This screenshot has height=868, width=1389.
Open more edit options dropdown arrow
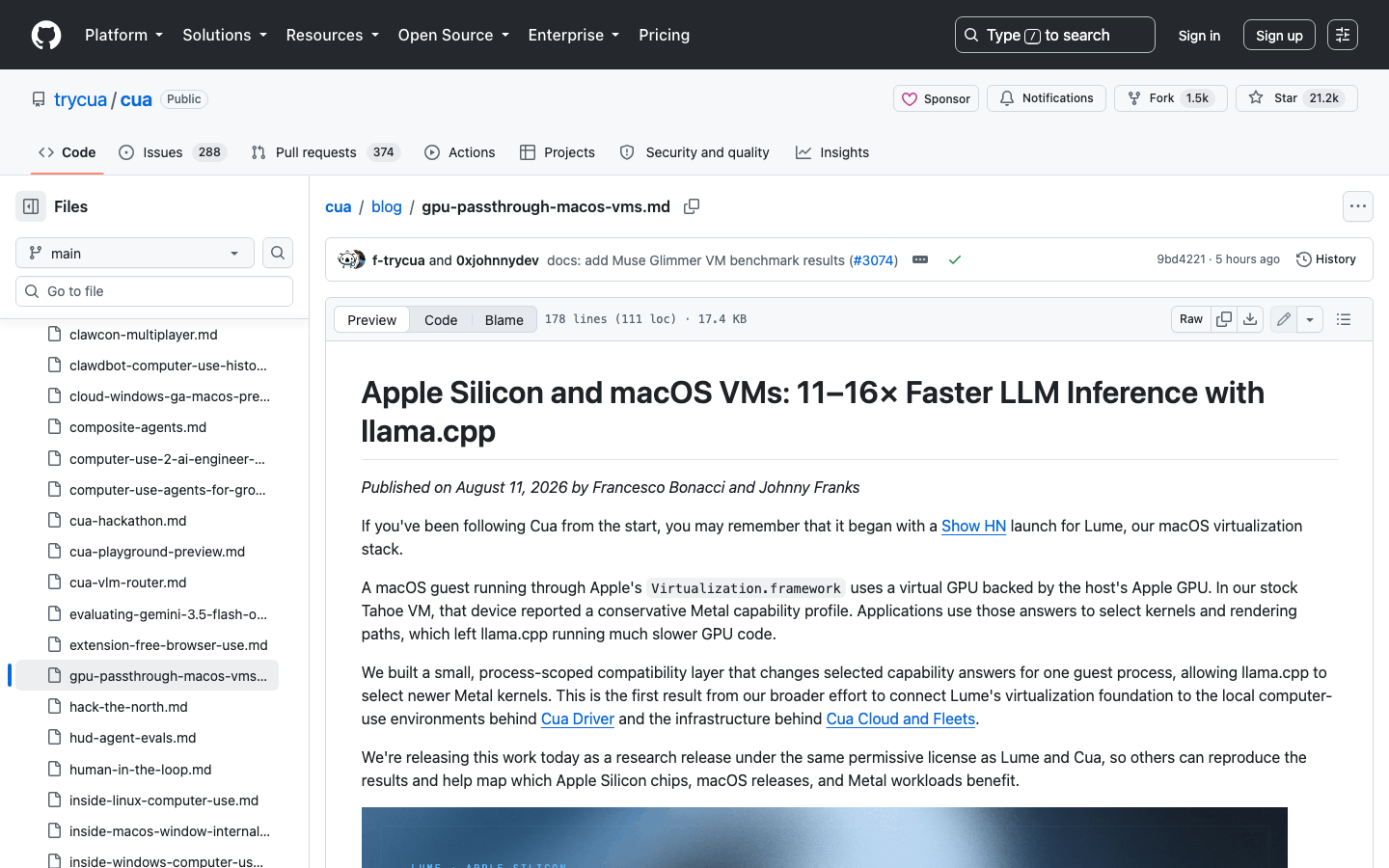pos(1310,319)
